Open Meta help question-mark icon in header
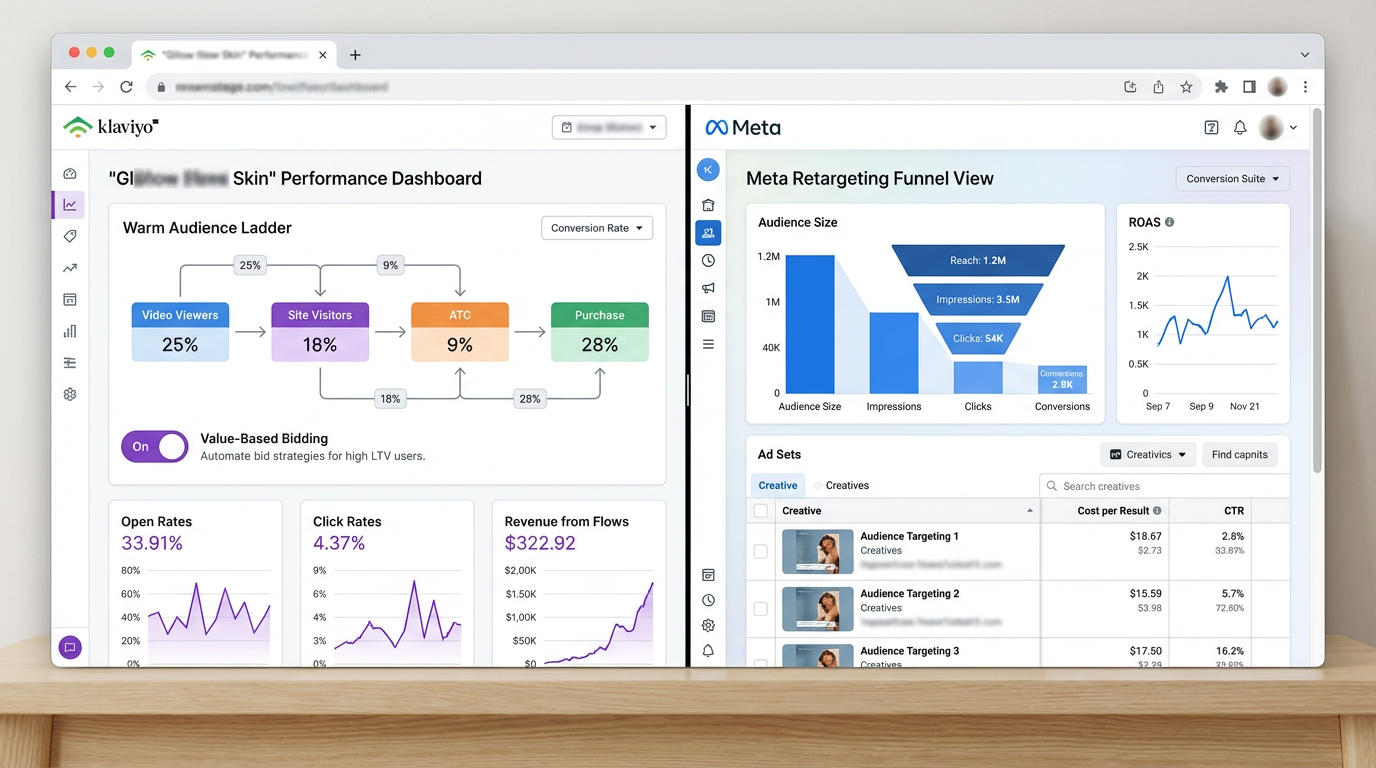1376x768 pixels. 1211,127
